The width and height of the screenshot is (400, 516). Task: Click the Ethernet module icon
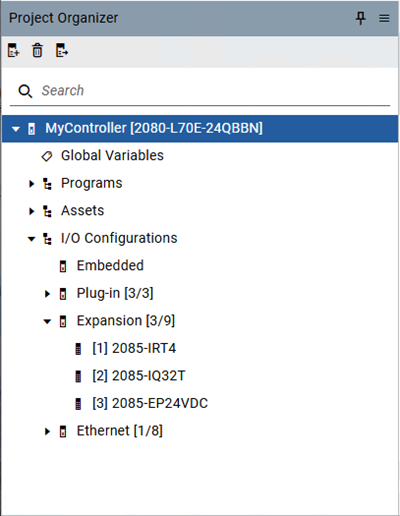point(63,432)
